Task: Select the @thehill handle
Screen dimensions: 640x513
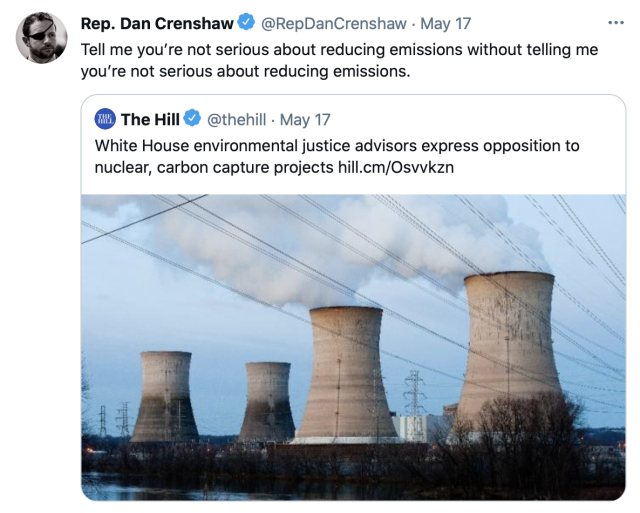Action: (x=237, y=120)
